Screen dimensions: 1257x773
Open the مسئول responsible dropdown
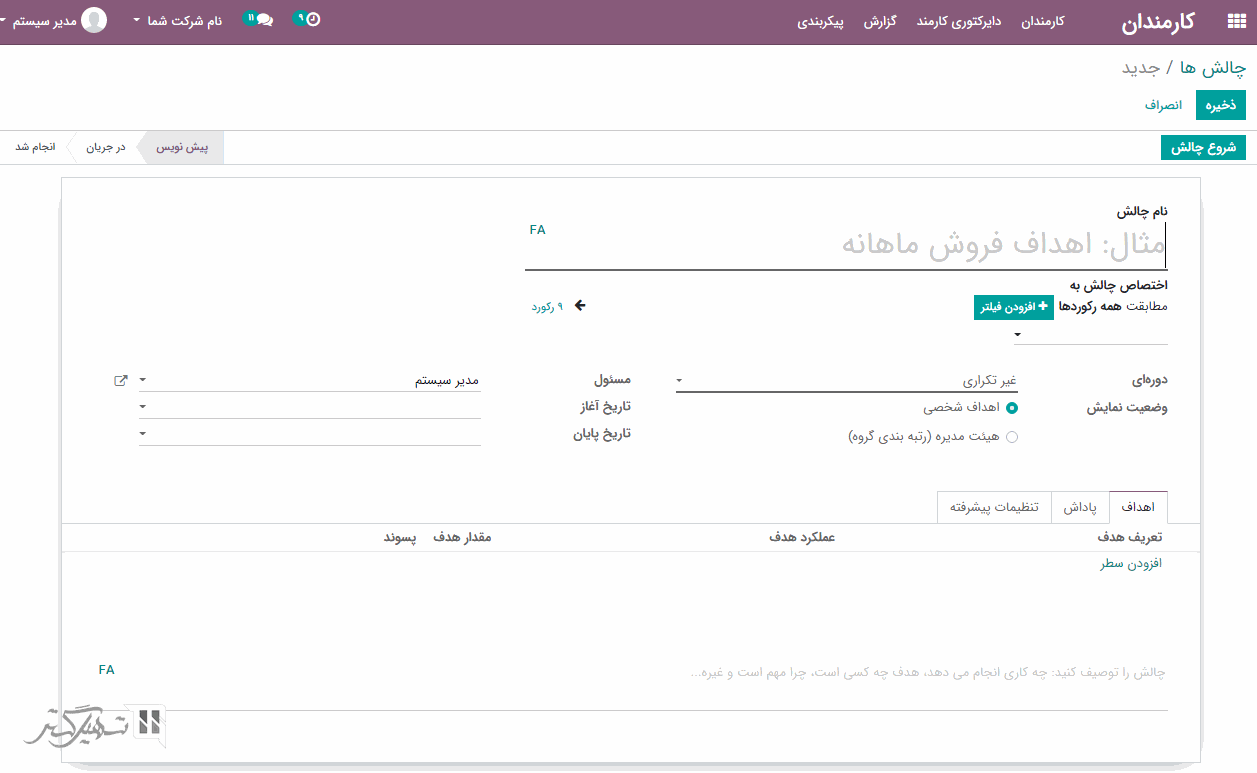(x=310, y=381)
